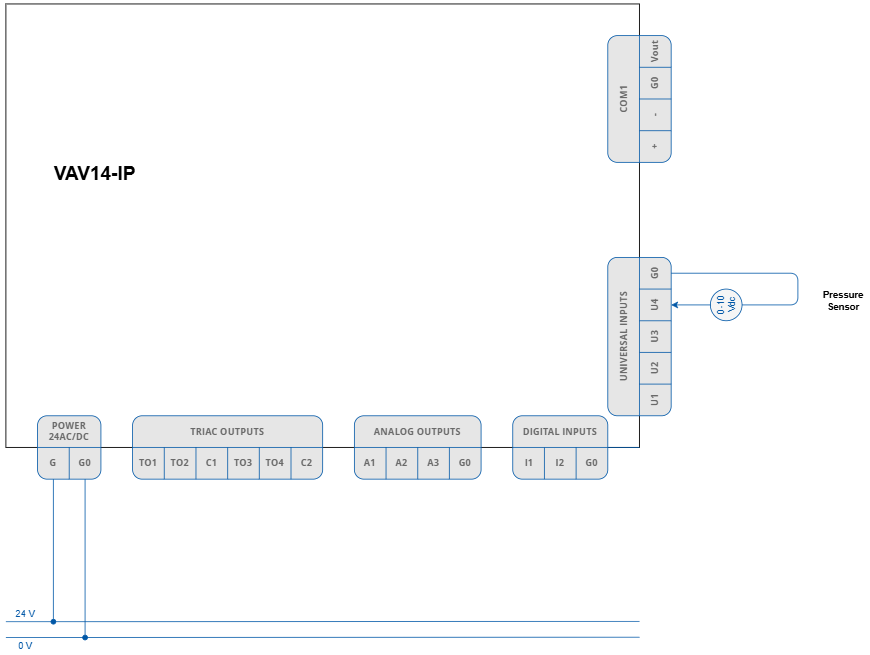Select the C2 common terminal
Image resolution: width=870 pixels, height=655 pixels.
(x=307, y=463)
